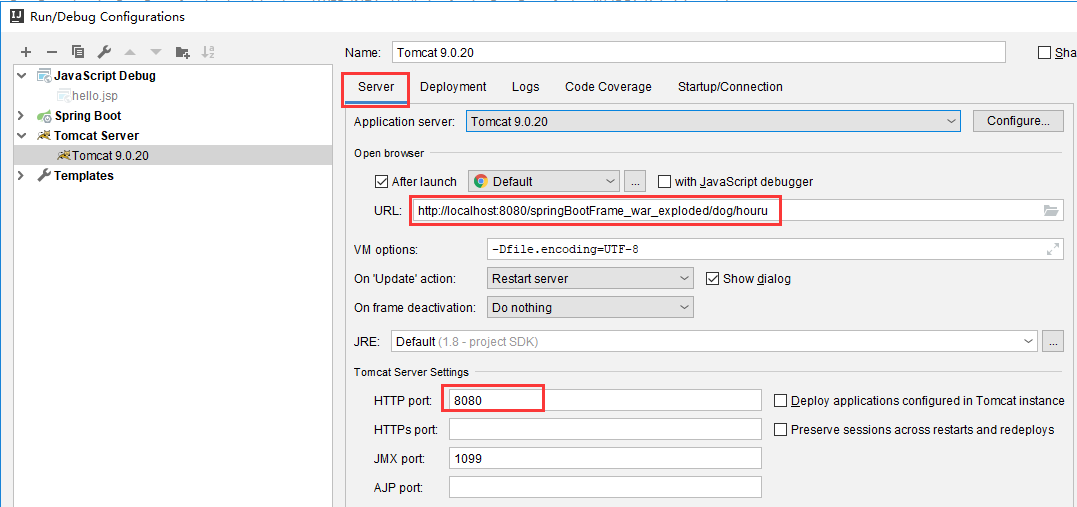Click the VM options input field
The image size is (1077, 507).
[x=774, y=249]
